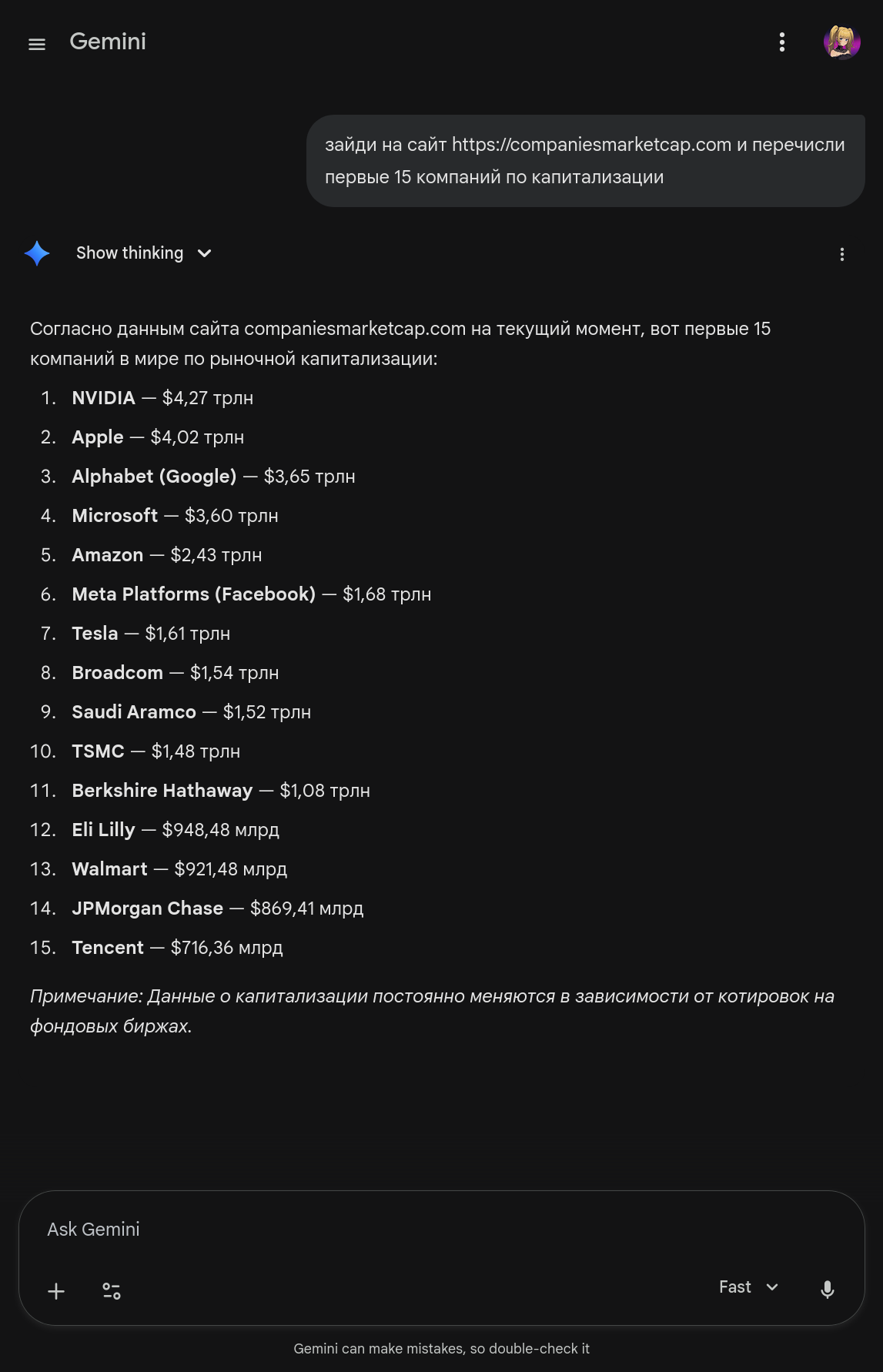Open the Fast model dropdown
The height and width of the screenshot is (1372, 883).
tap(748, 1287)
